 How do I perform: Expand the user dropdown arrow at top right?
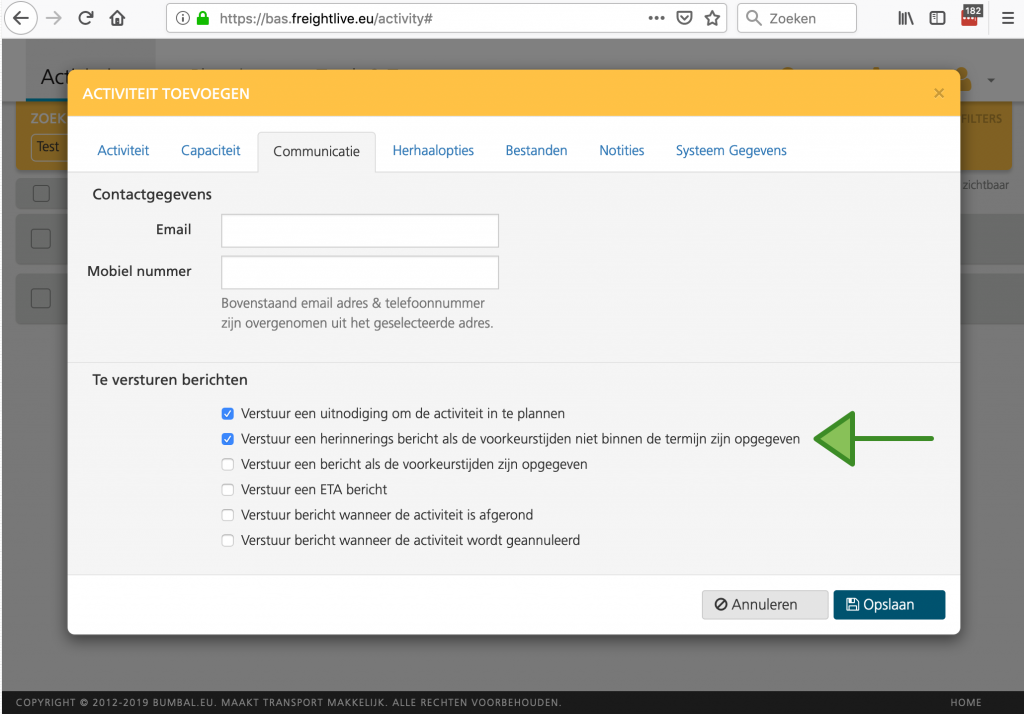pos(991,80)
